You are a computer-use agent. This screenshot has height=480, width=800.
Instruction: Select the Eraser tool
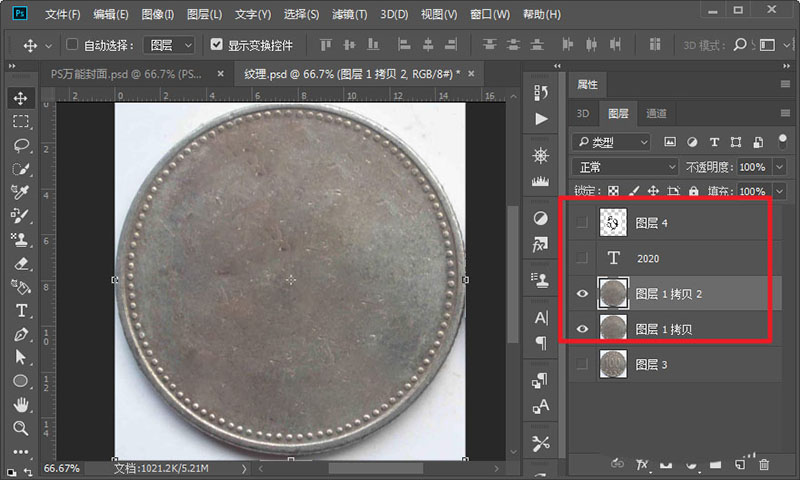(20, 263)
